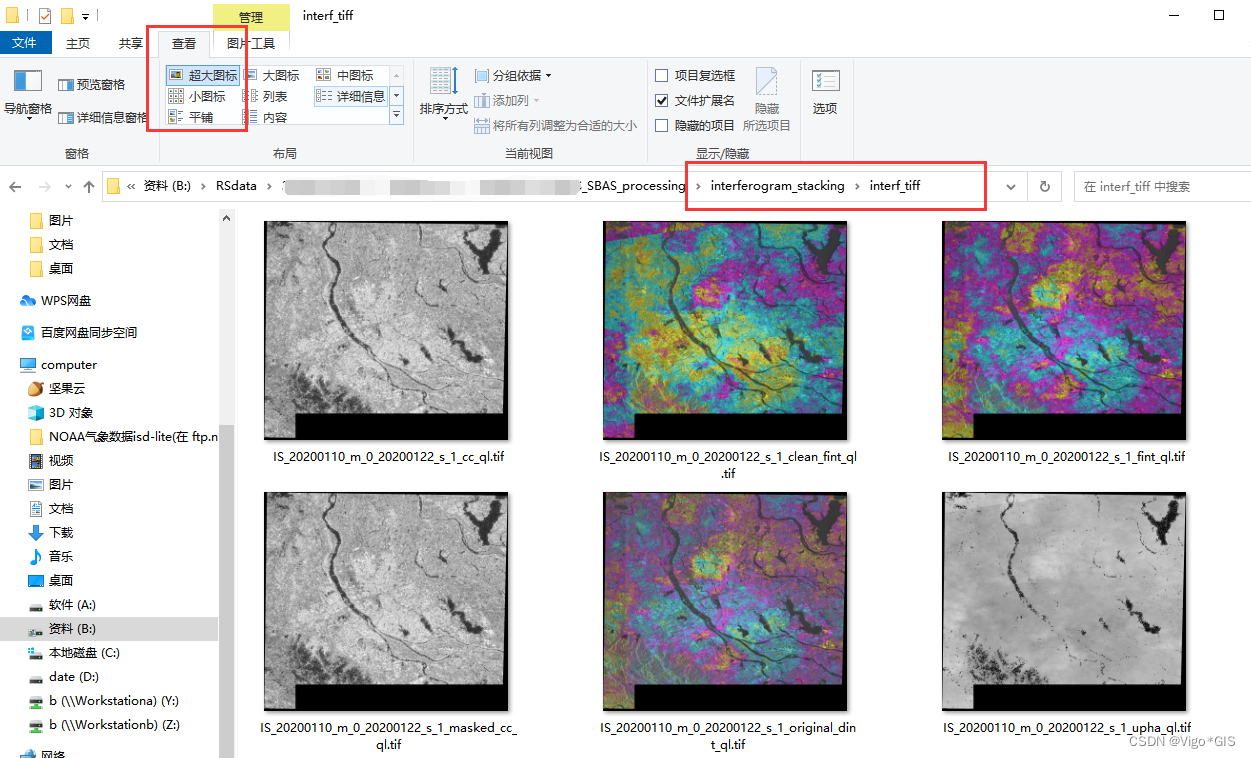
Task: Open Quick Access Toolbar customize dropdown
Action: pyautogui.click(x=85, y=16)
